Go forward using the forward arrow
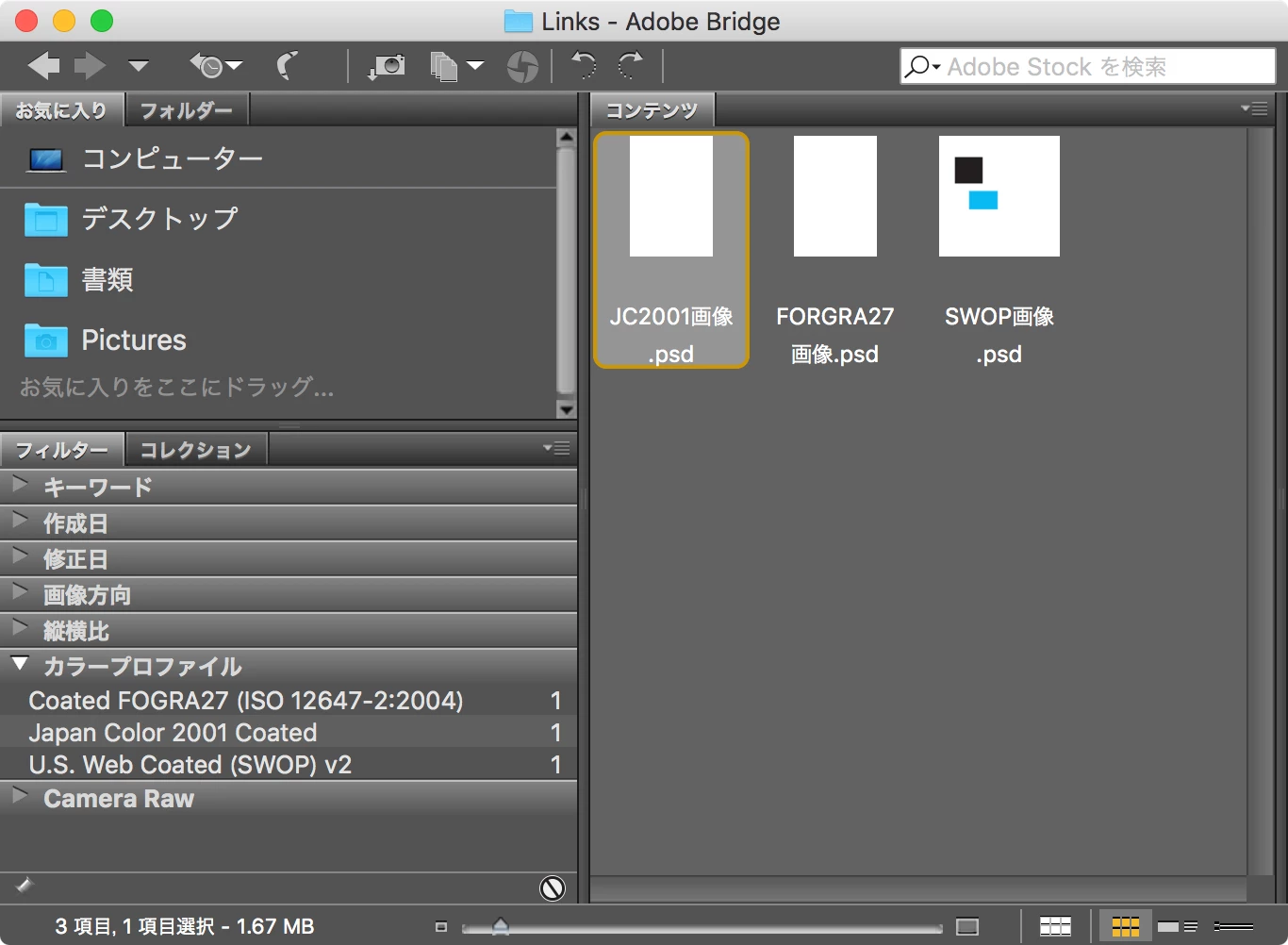The height and width of the screenshot is (945, 1288). pos(91,66)
